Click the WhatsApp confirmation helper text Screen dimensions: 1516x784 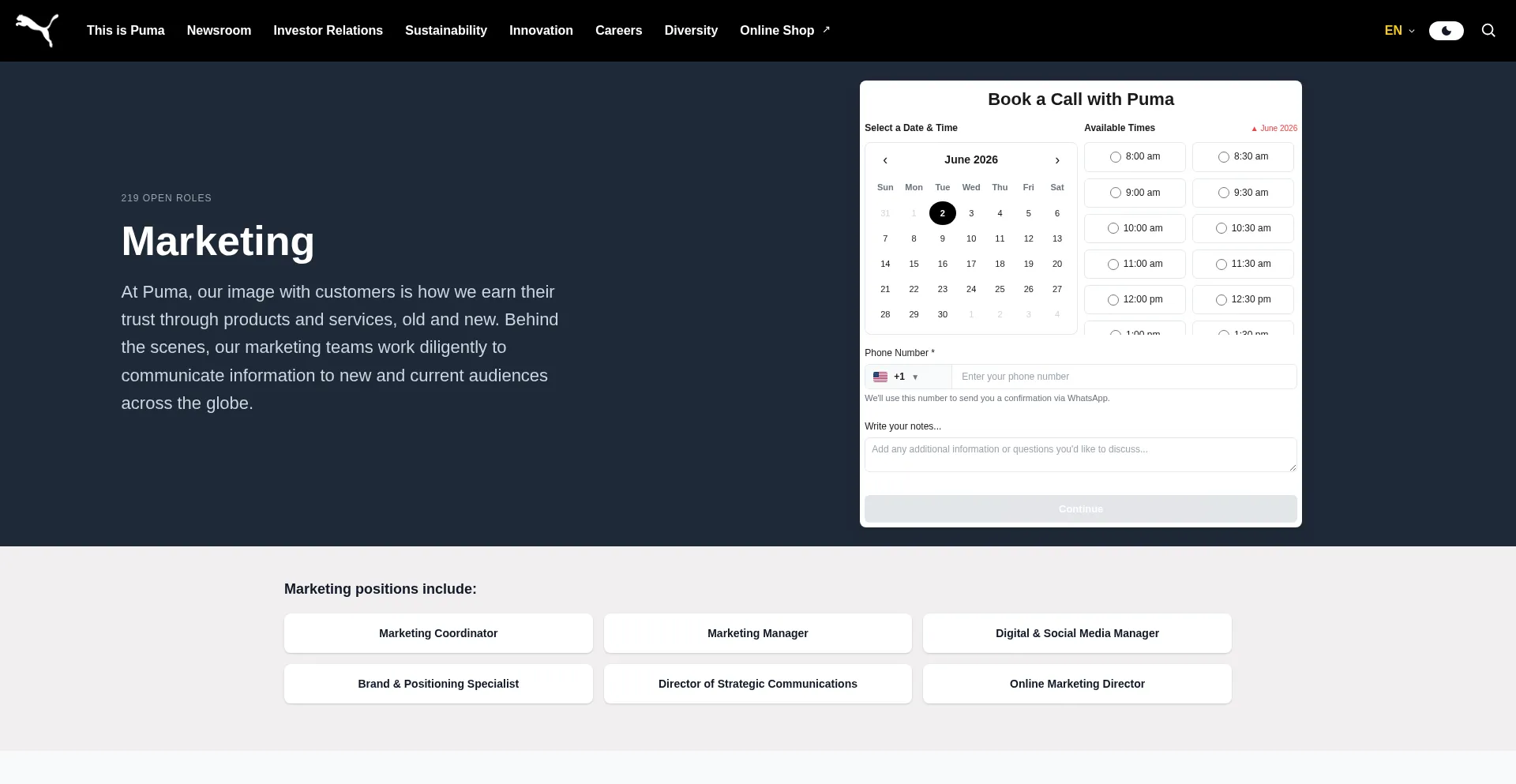(x=987, y=398)
